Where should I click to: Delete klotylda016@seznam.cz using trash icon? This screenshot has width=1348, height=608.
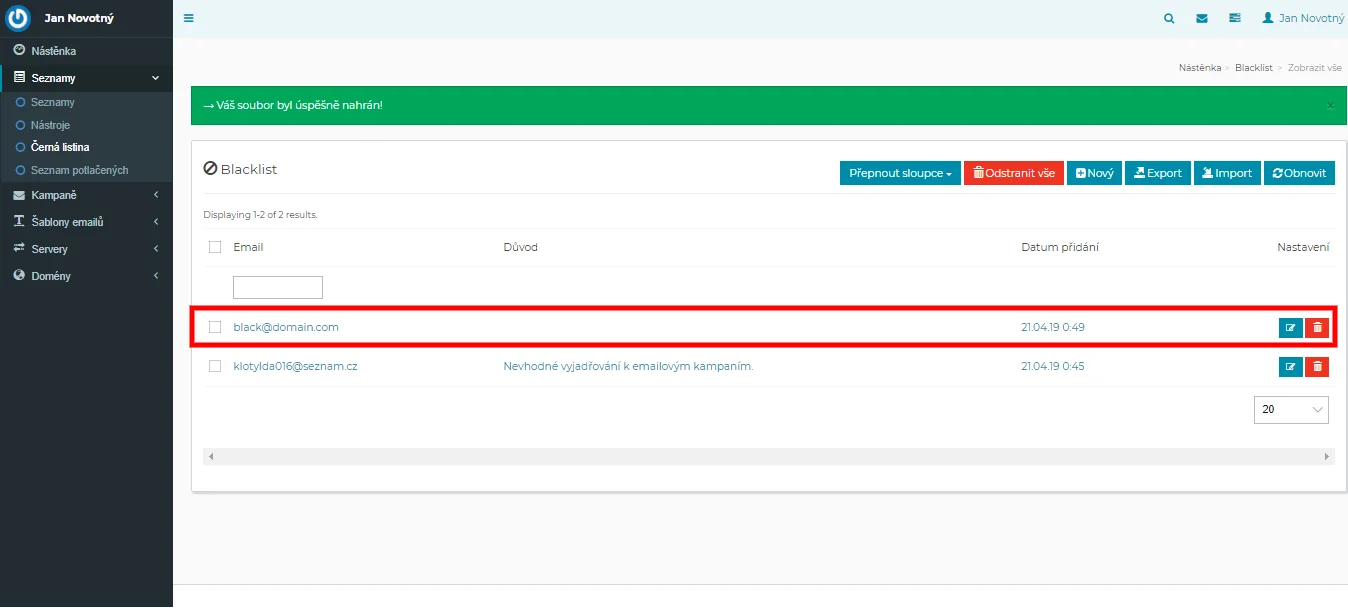[1317, 367]
